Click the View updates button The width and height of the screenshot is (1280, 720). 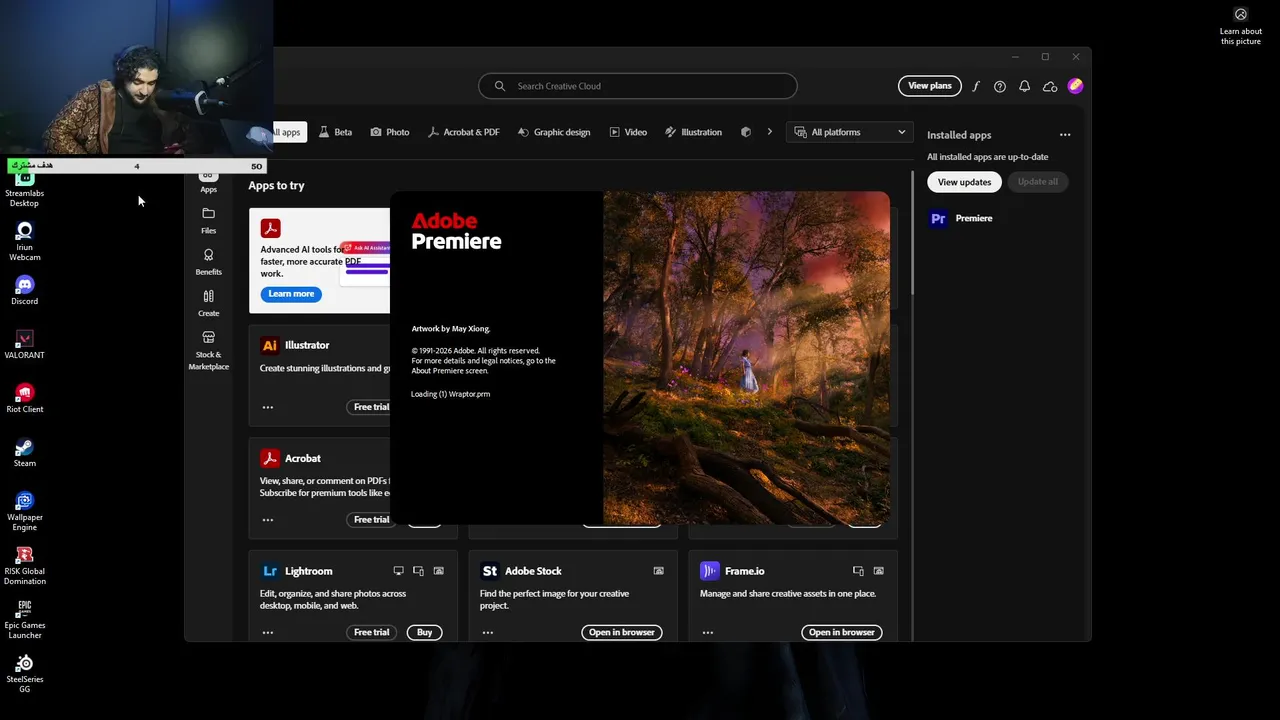(x=964, y=182)
